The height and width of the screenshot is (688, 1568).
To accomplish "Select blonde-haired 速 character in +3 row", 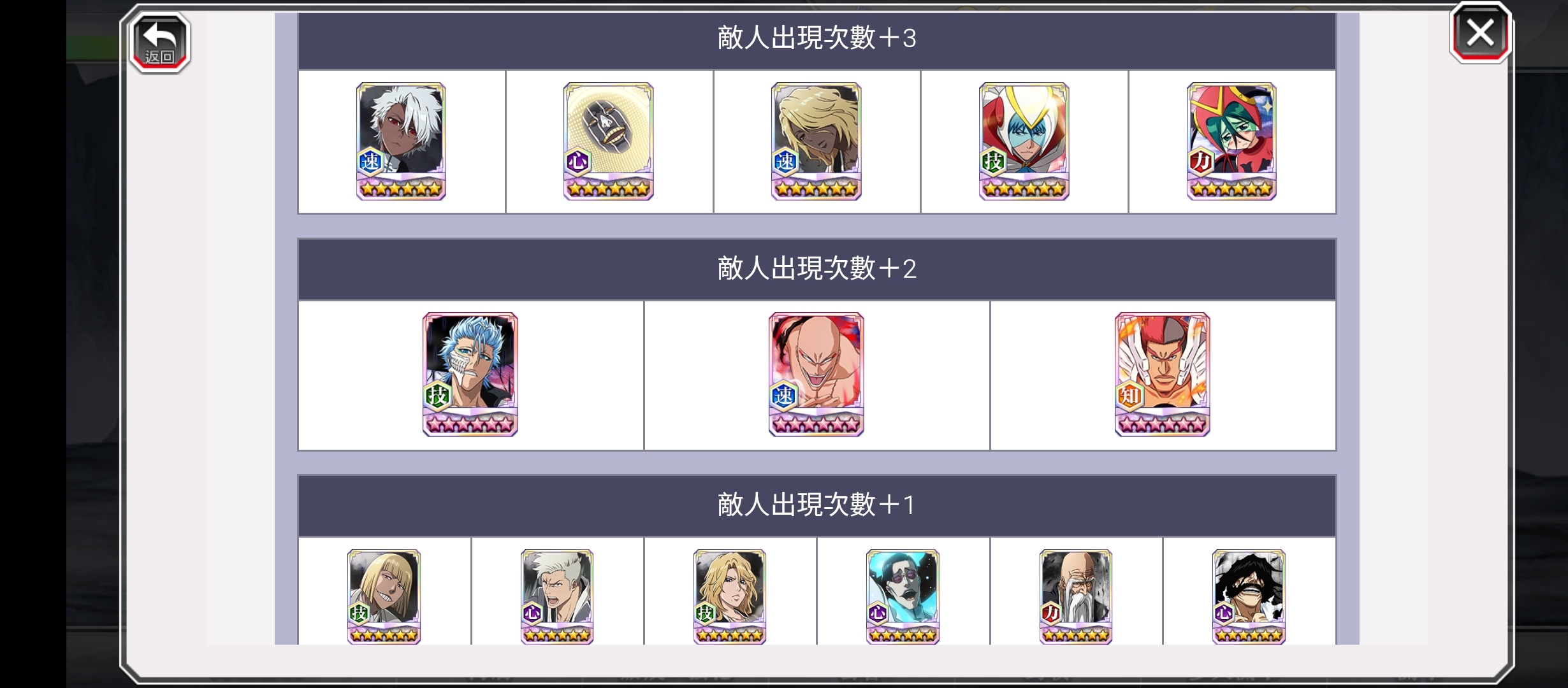I will click(817, 141).
